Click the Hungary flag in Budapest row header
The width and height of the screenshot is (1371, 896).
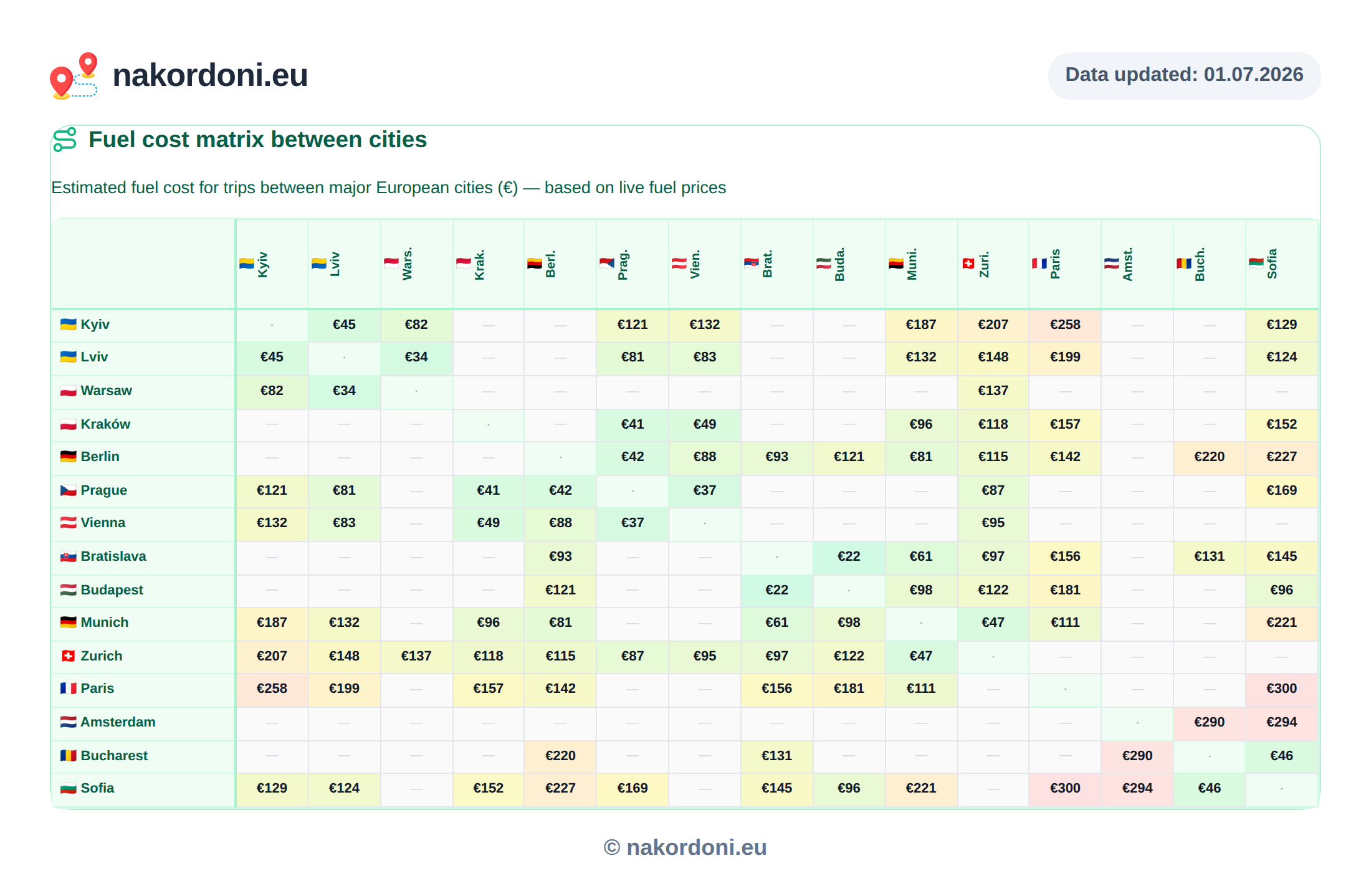pyautogui.click(x=68, y=589)
